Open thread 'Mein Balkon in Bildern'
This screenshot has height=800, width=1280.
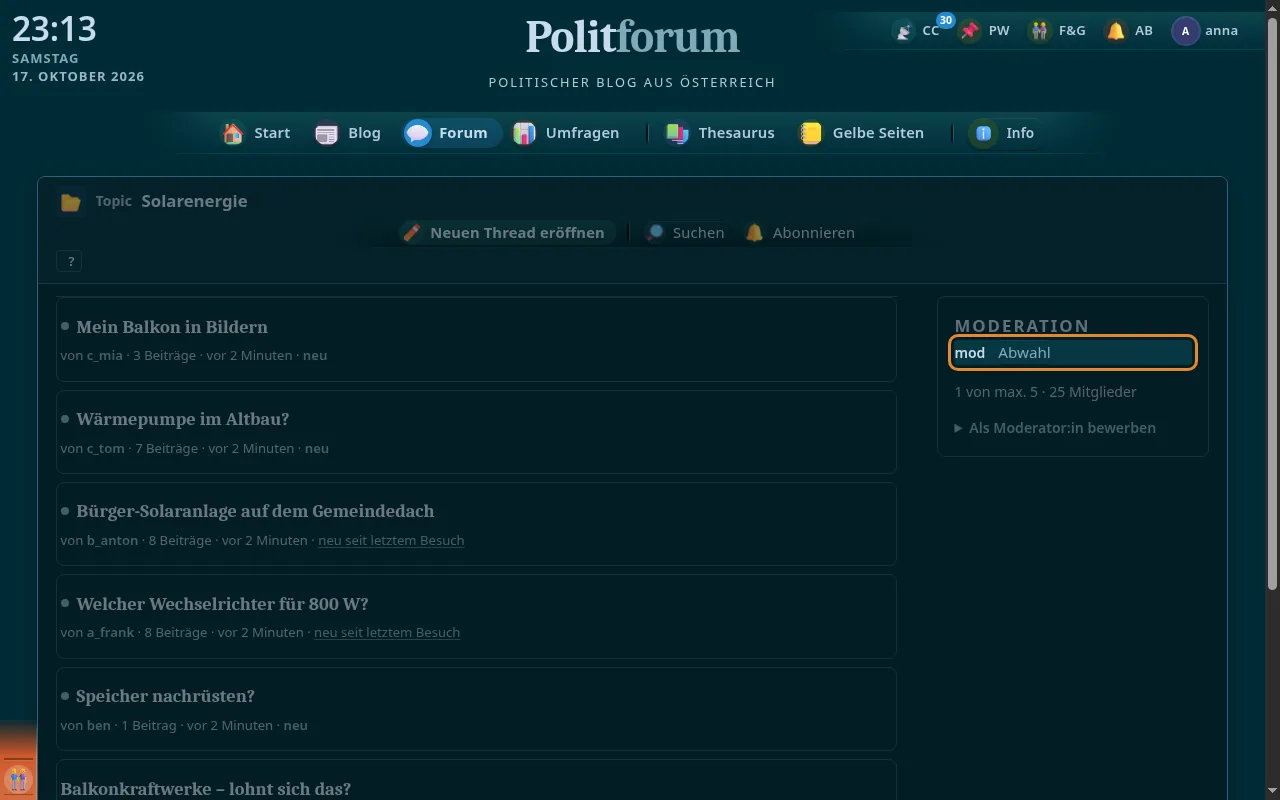pos(172,327)
